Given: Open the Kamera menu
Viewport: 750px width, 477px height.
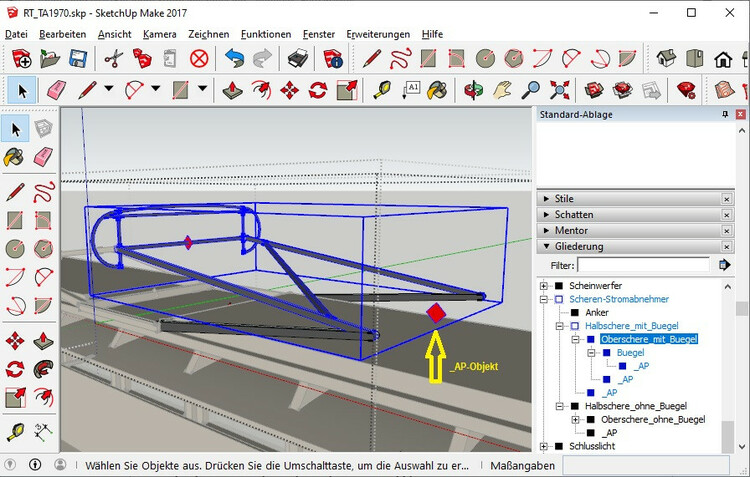Looking at the screenshot, I should coord(159,34).
